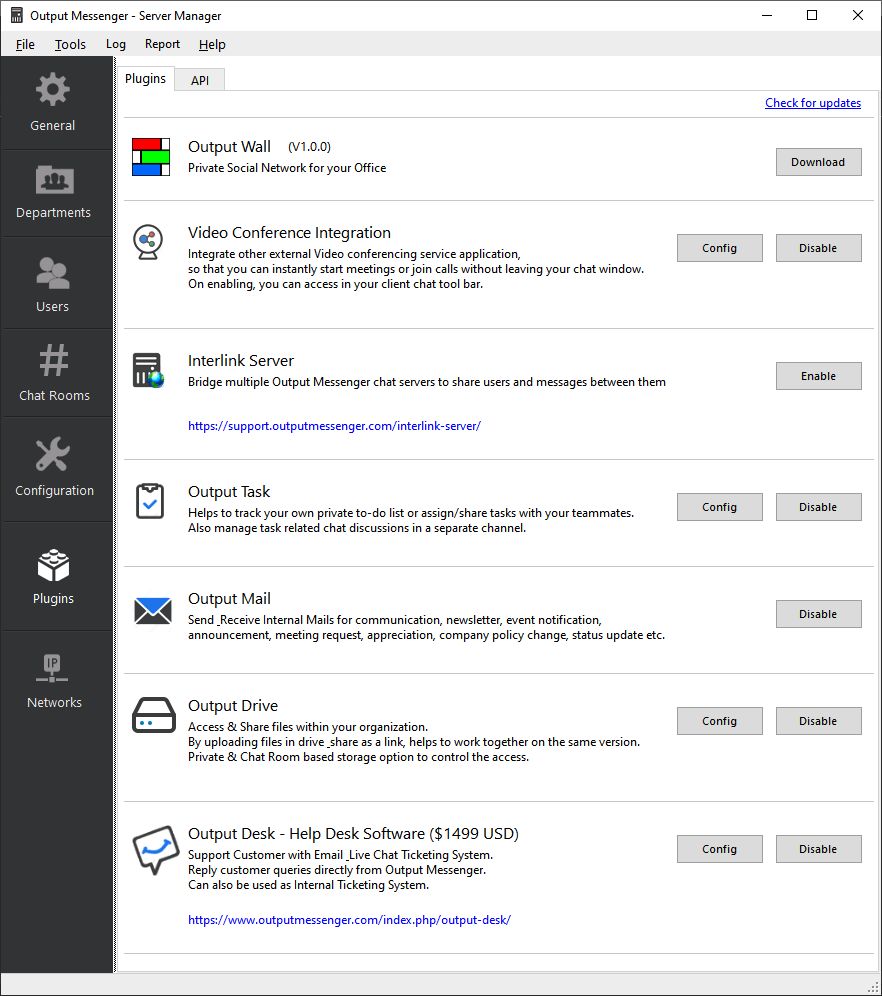
Task: Click the Output Mail envelope icon
Action: 152,611
